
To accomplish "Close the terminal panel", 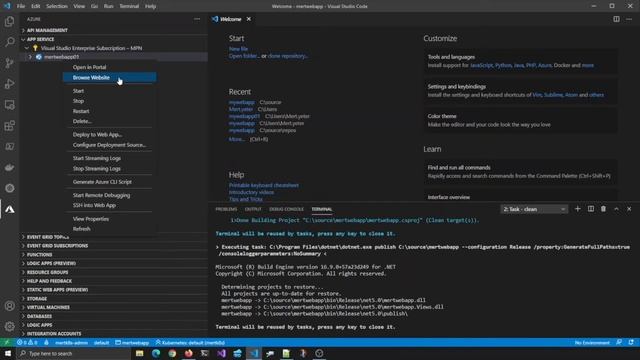I will [x=629, y=209].
